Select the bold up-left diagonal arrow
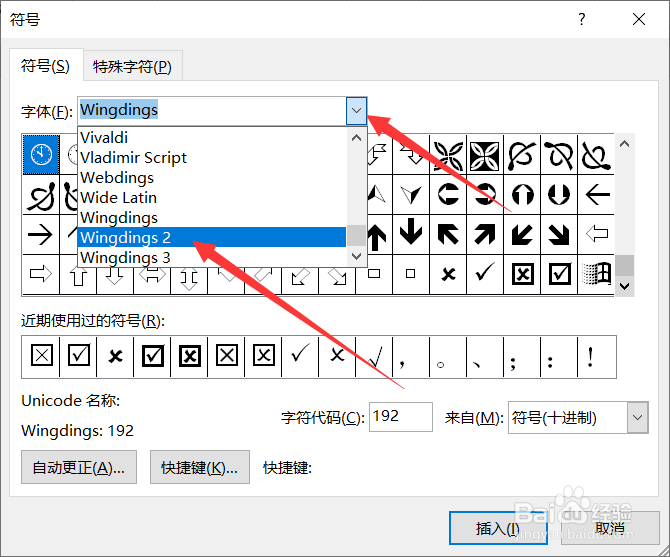 (448, 234)
